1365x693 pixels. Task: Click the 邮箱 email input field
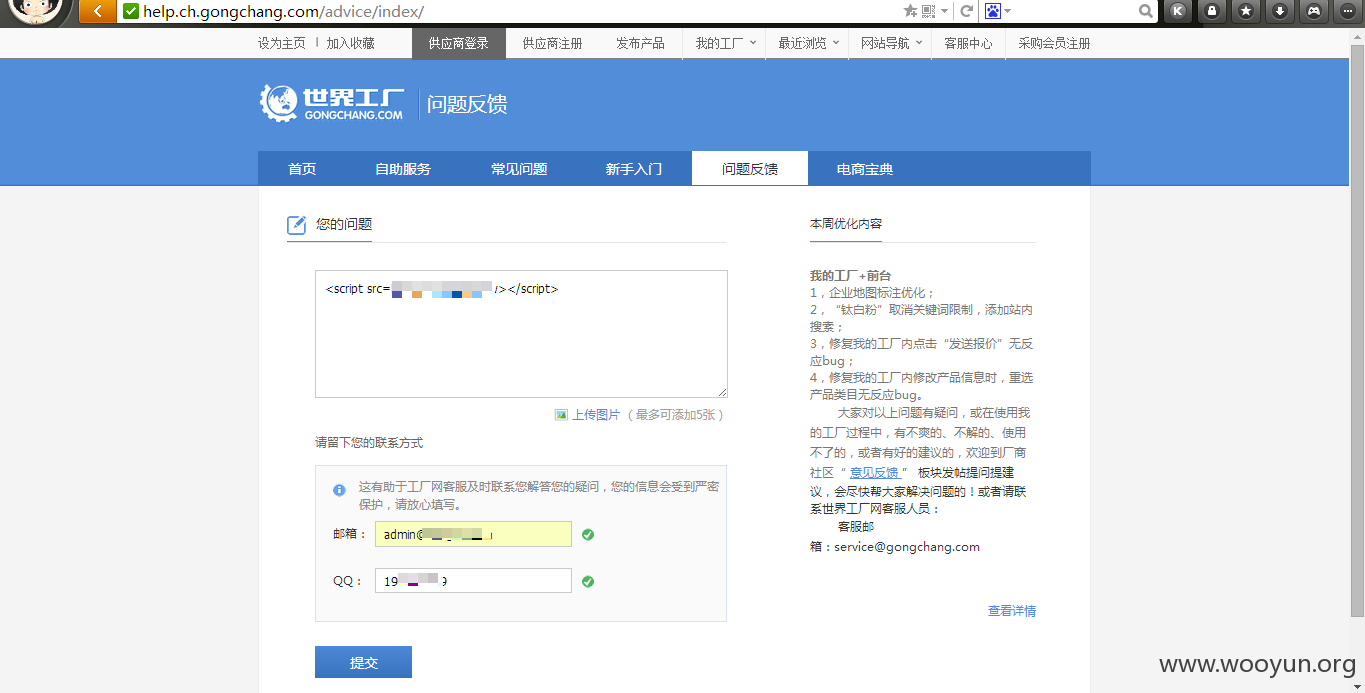[x=473, y=534]
